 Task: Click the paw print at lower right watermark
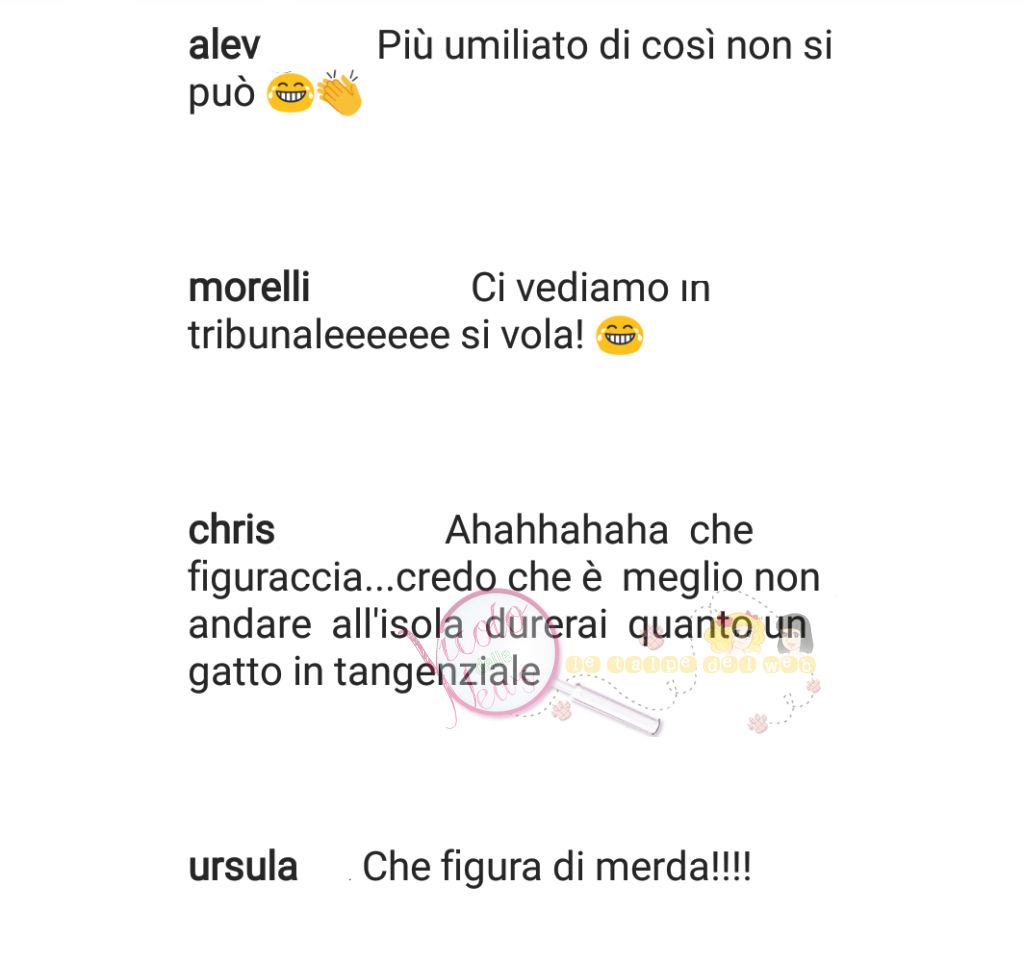point(758,722)
